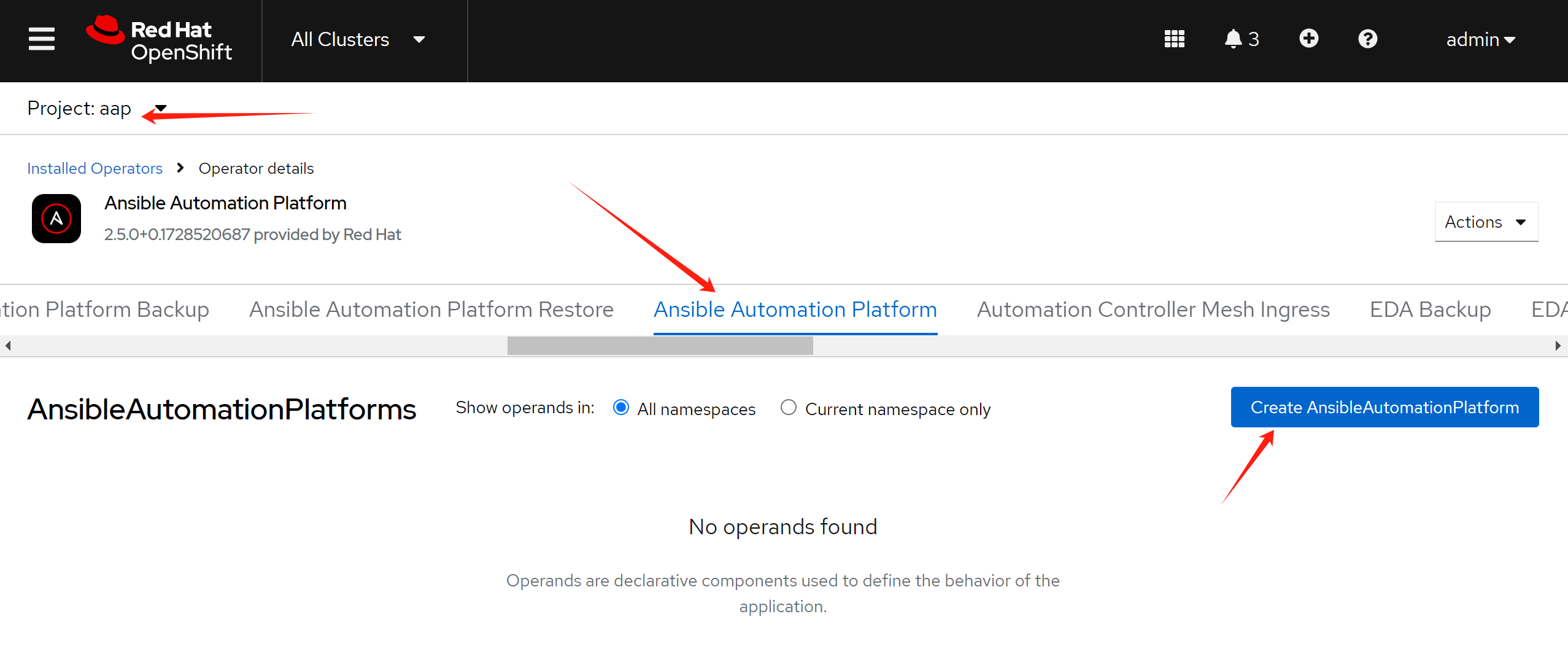This screenshot has width=1568, height=665.
Task: Select Current namespace only option
Action: pyautogui.click(x=789, y=408)
